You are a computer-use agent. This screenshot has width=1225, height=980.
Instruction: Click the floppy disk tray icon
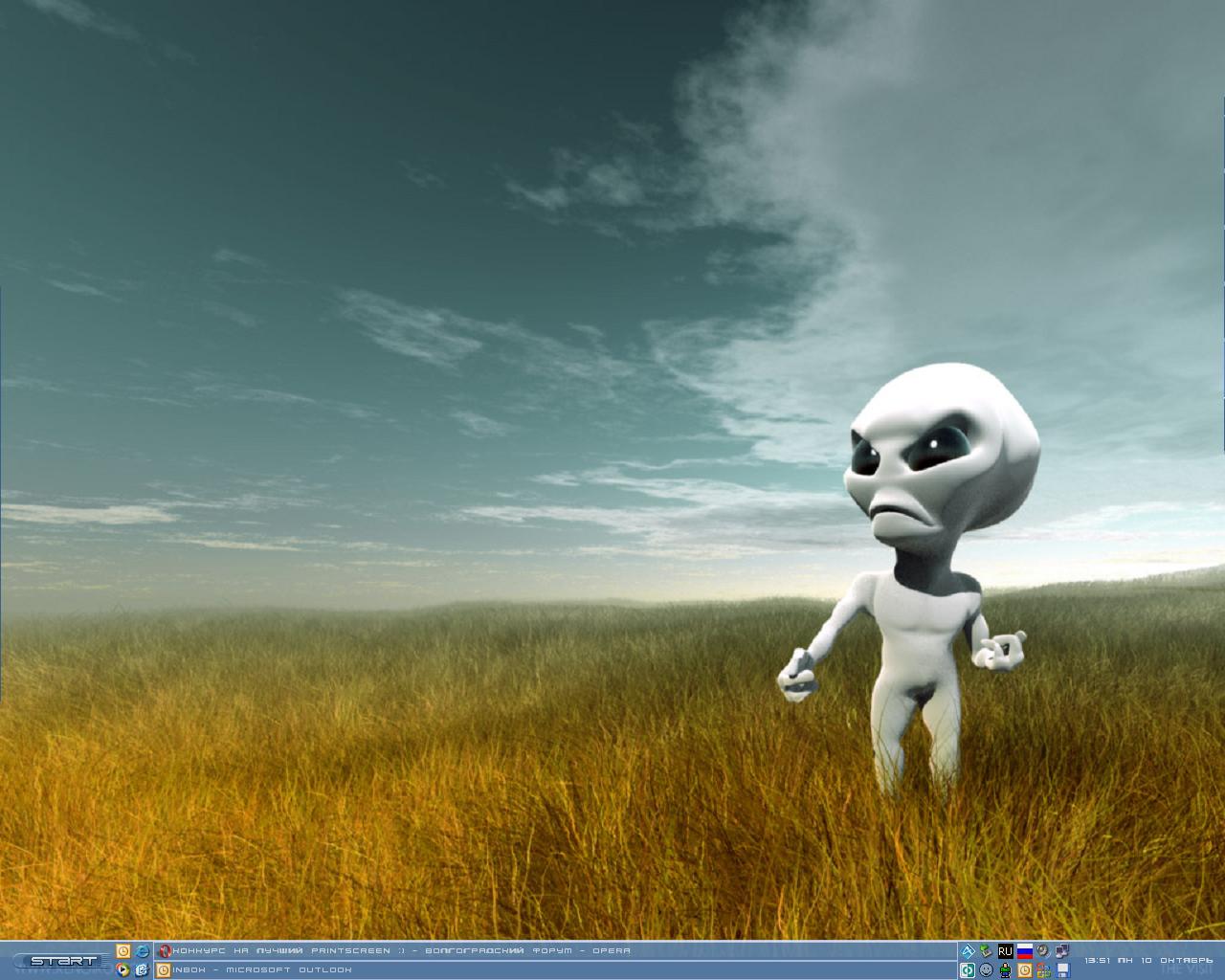point(1061,970)
